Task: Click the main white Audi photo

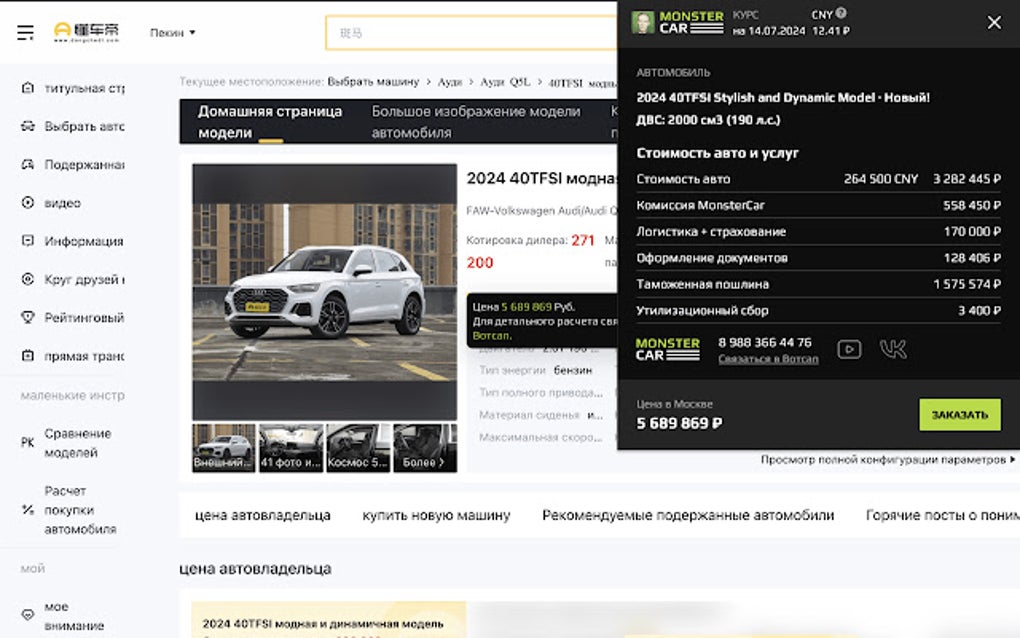Action: (325, 292)
